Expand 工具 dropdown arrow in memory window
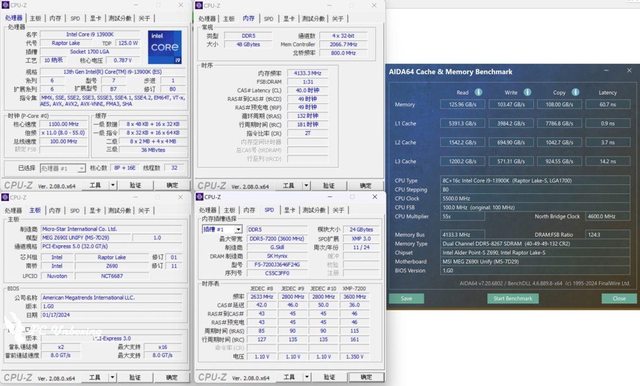This screenshot has width=640, height=386. pos(306,186)
